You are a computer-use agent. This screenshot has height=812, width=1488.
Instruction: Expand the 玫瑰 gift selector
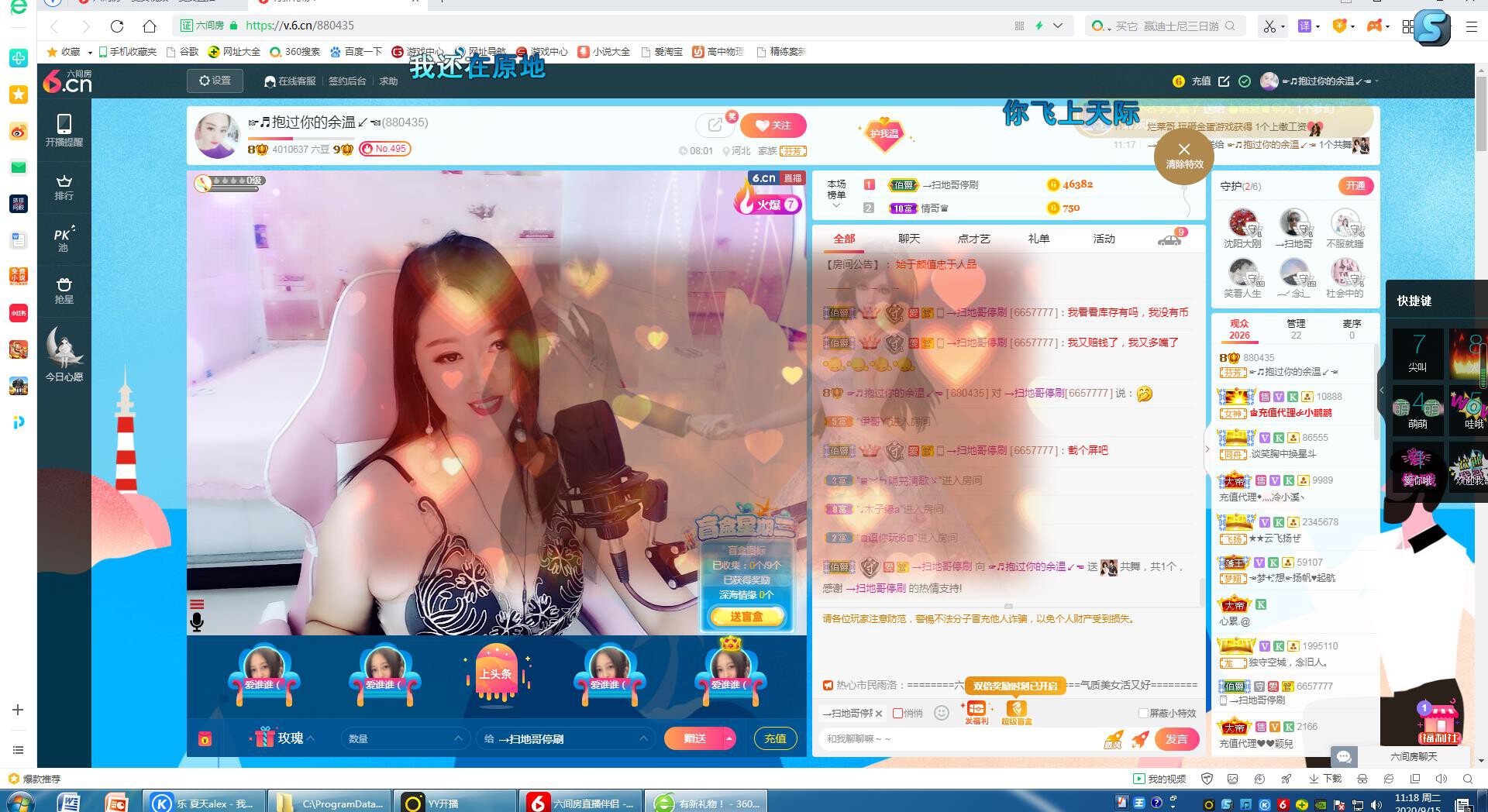[x=284, y=738]
